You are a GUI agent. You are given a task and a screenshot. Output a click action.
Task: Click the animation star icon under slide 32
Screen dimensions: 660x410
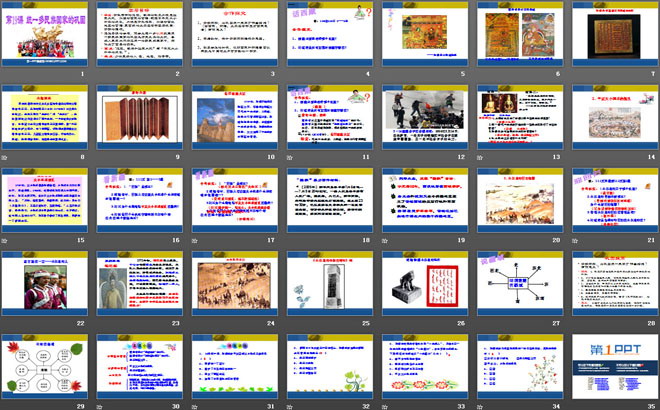click(x=290, y=407)
